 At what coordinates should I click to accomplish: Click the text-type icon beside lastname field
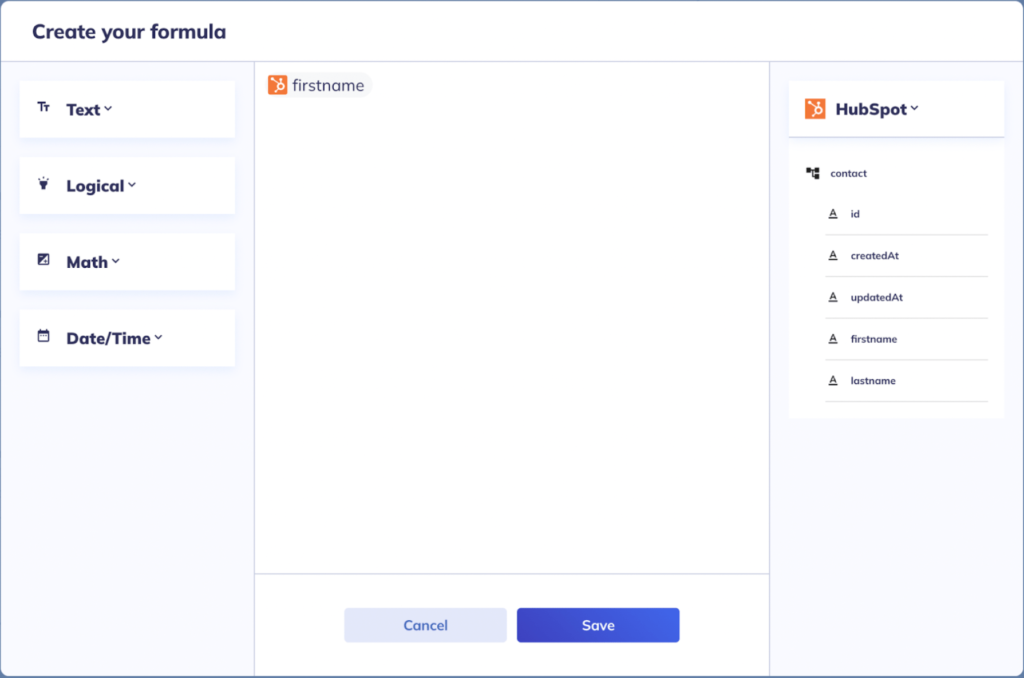tap(831, 381)
